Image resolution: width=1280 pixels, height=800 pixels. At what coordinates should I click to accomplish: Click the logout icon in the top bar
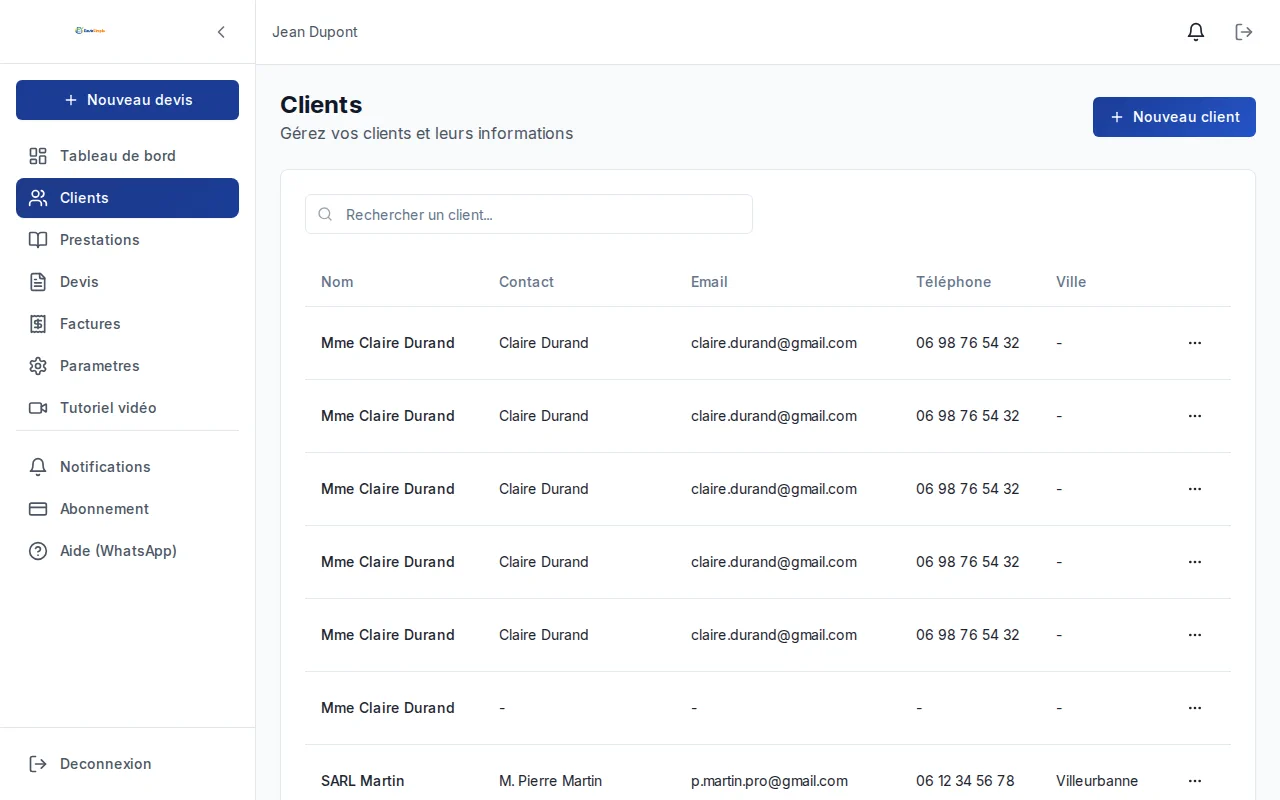coord(1244,32)
